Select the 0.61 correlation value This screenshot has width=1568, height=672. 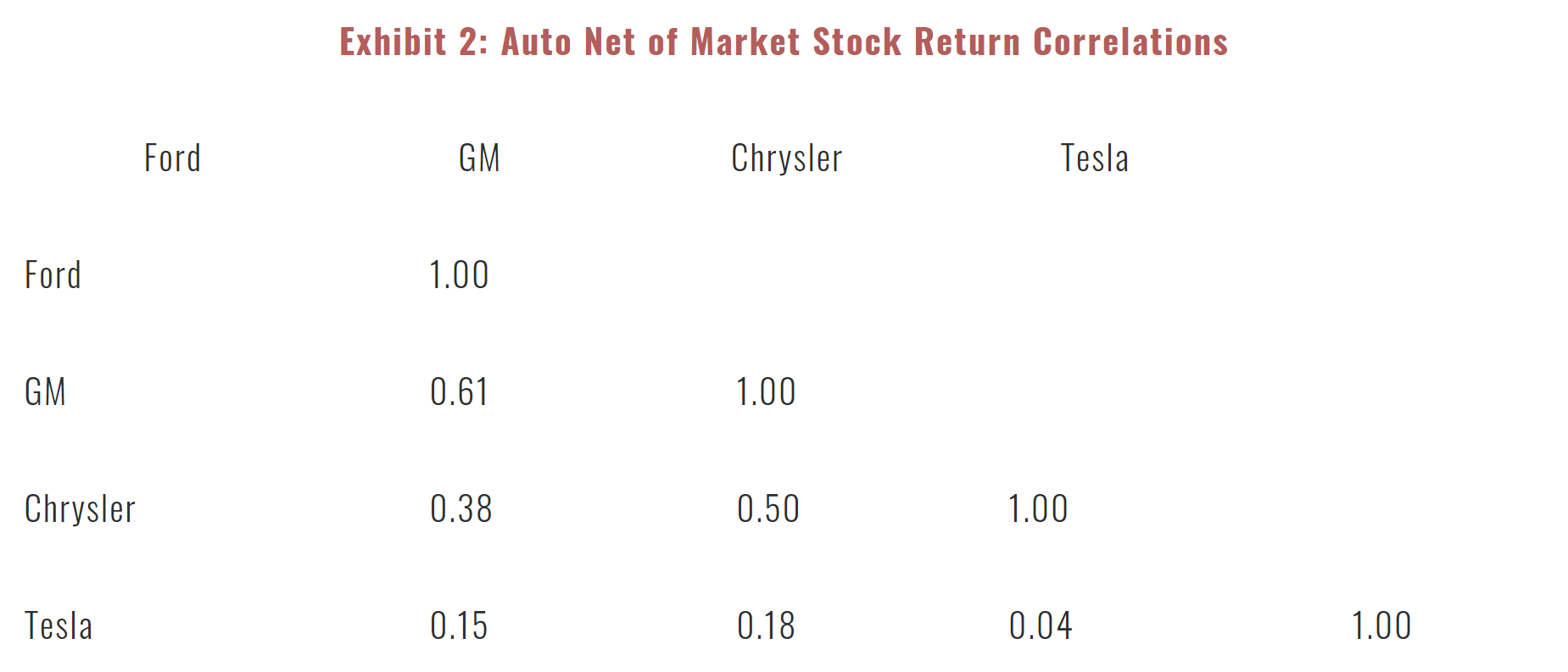459,392
